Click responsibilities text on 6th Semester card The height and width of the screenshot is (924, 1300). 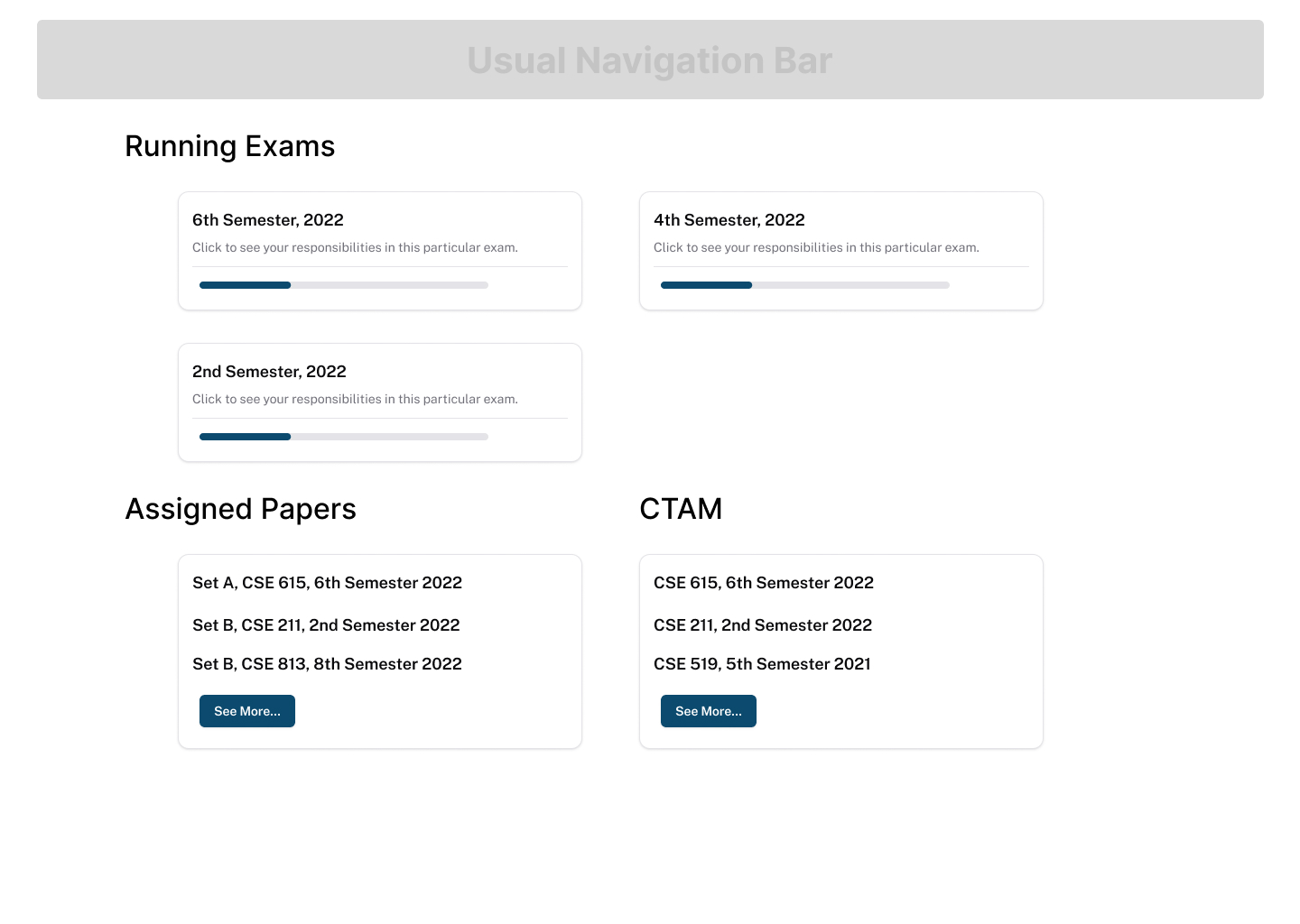pos(355,247)
